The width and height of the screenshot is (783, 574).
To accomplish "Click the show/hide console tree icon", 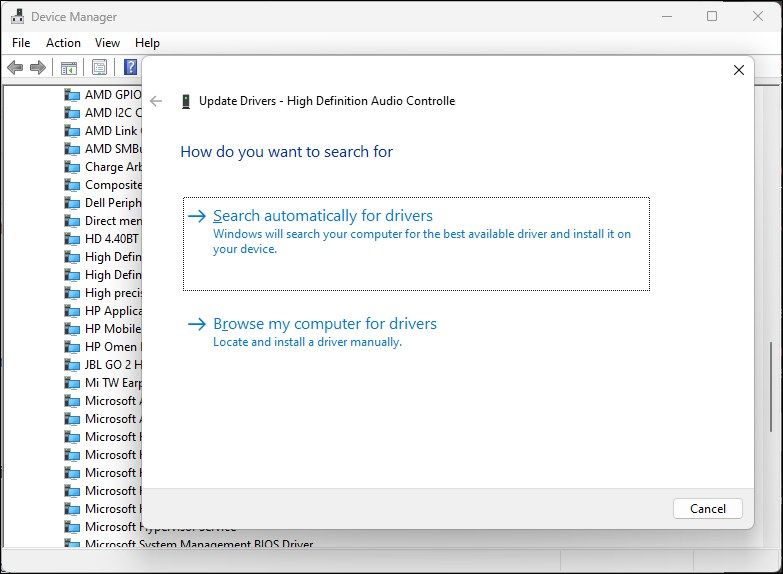I will tap(69, 67).
